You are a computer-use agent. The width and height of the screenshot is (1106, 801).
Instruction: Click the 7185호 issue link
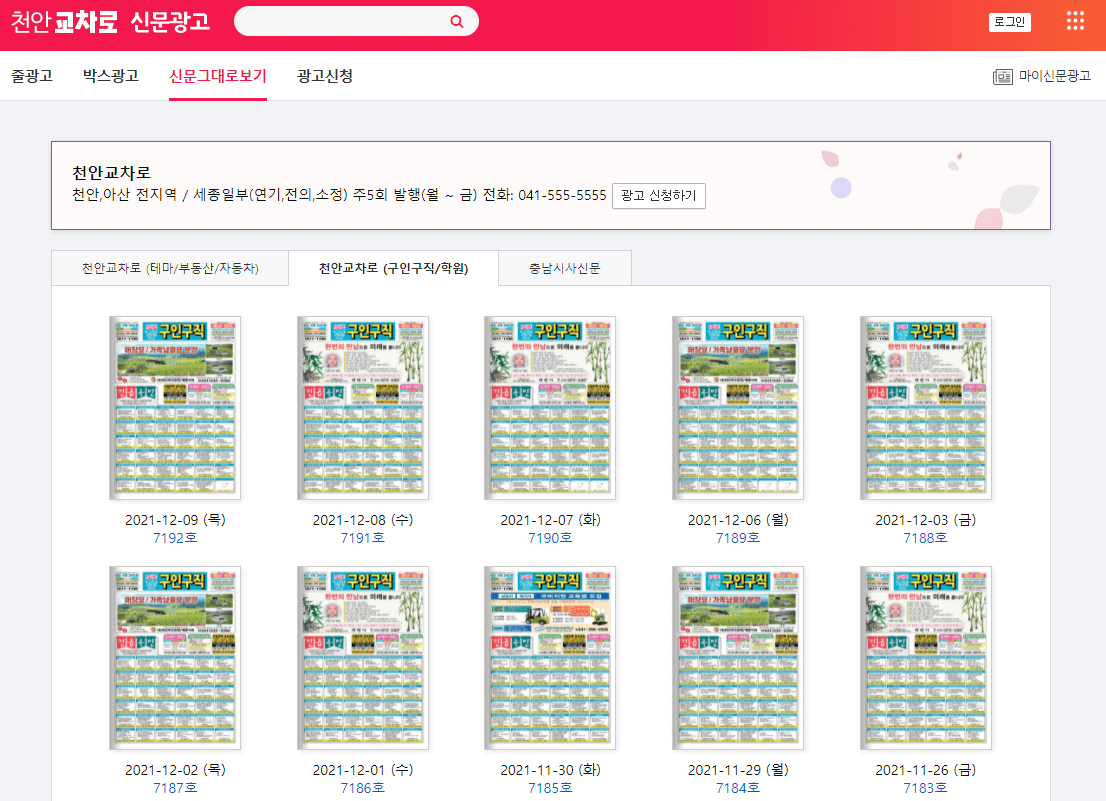pyautogui.click(x=550, y=788)
